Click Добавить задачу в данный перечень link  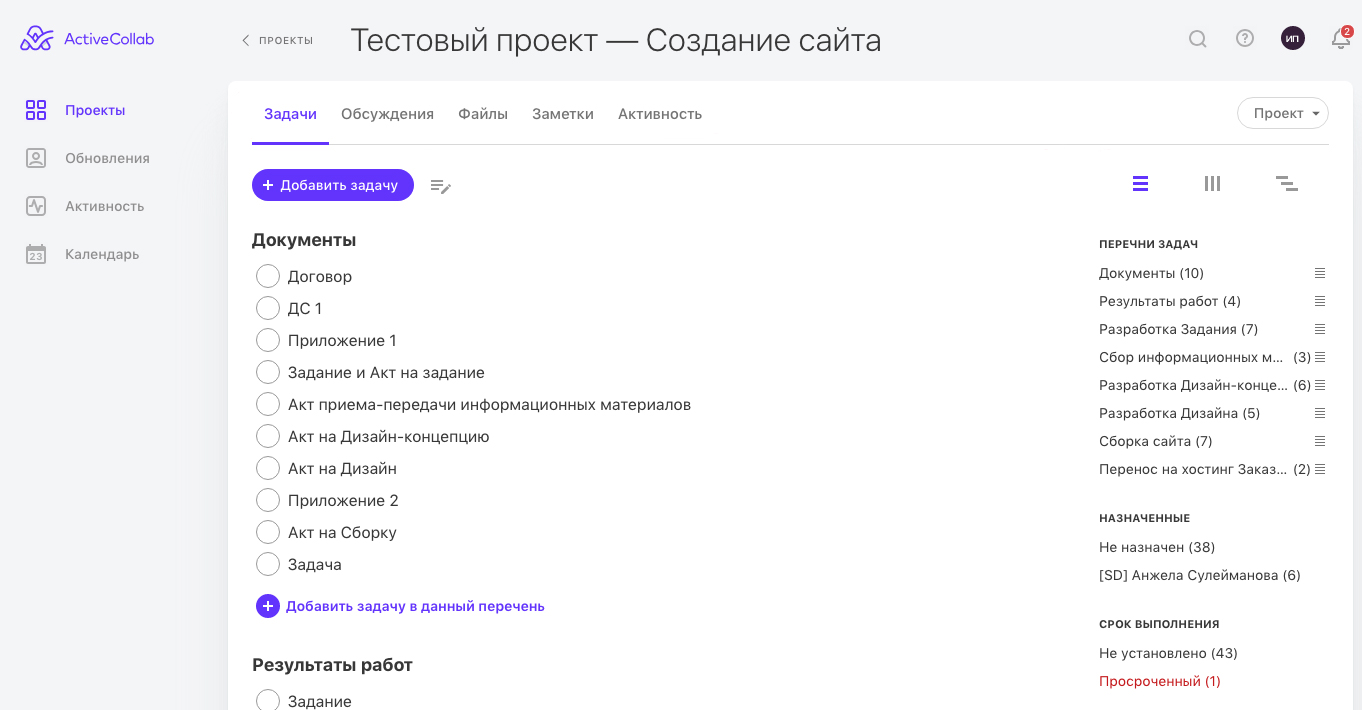tap(414, 606)
